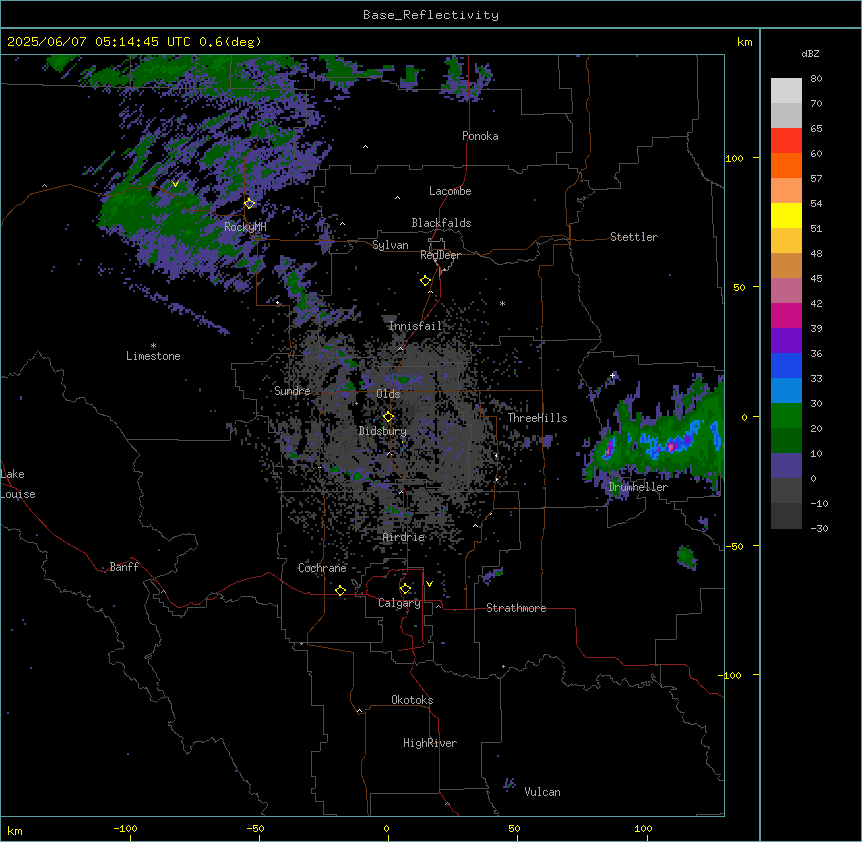The width and height of the screenshot is (862, 842).
Task: Click the yellow 51 dBZ legend swatch
Action: coord(786,215)
